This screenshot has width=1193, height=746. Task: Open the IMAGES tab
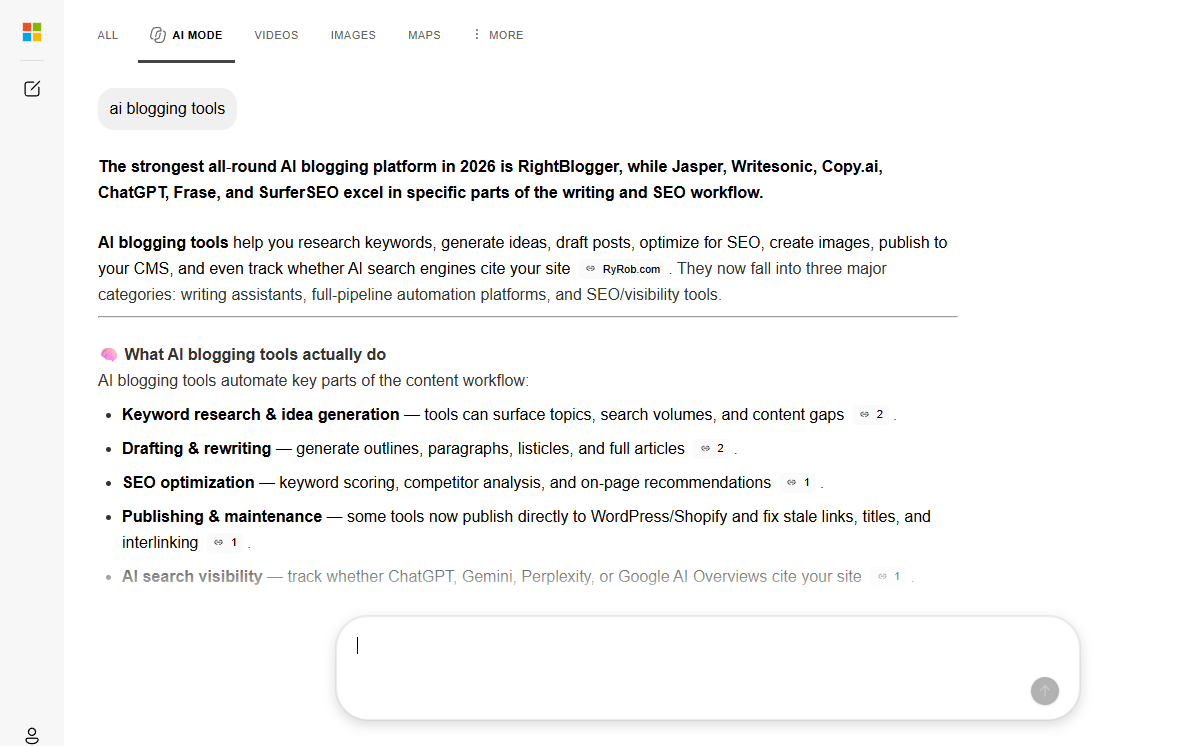click(x=353, y=35)
